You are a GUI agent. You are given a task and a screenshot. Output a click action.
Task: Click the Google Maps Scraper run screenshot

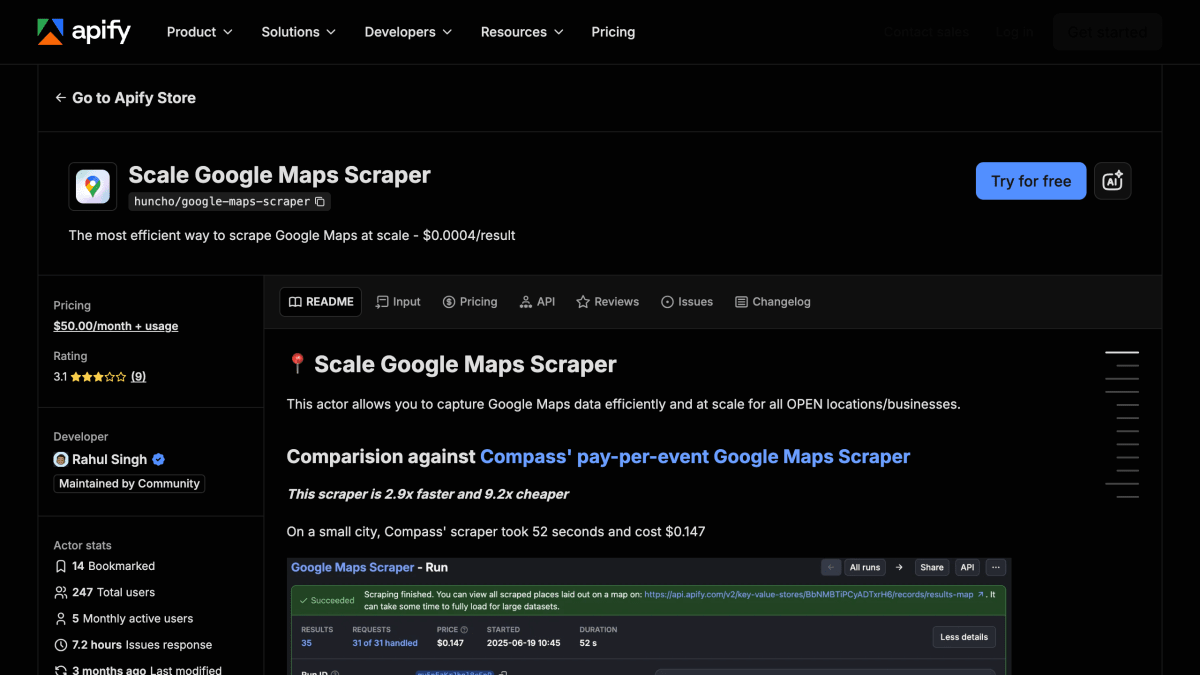point(649,616)
